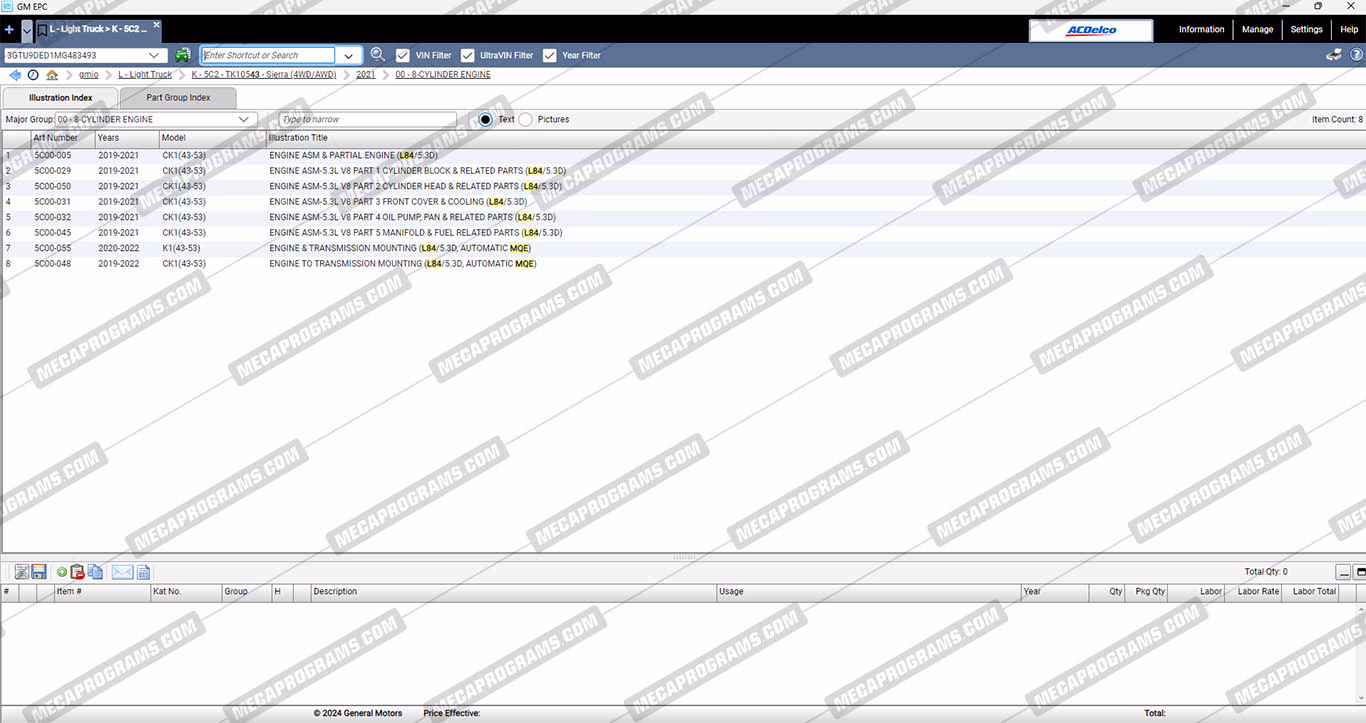Click the magnifying glass search icon
The image size is (1366, 723).
coord(378,55)
